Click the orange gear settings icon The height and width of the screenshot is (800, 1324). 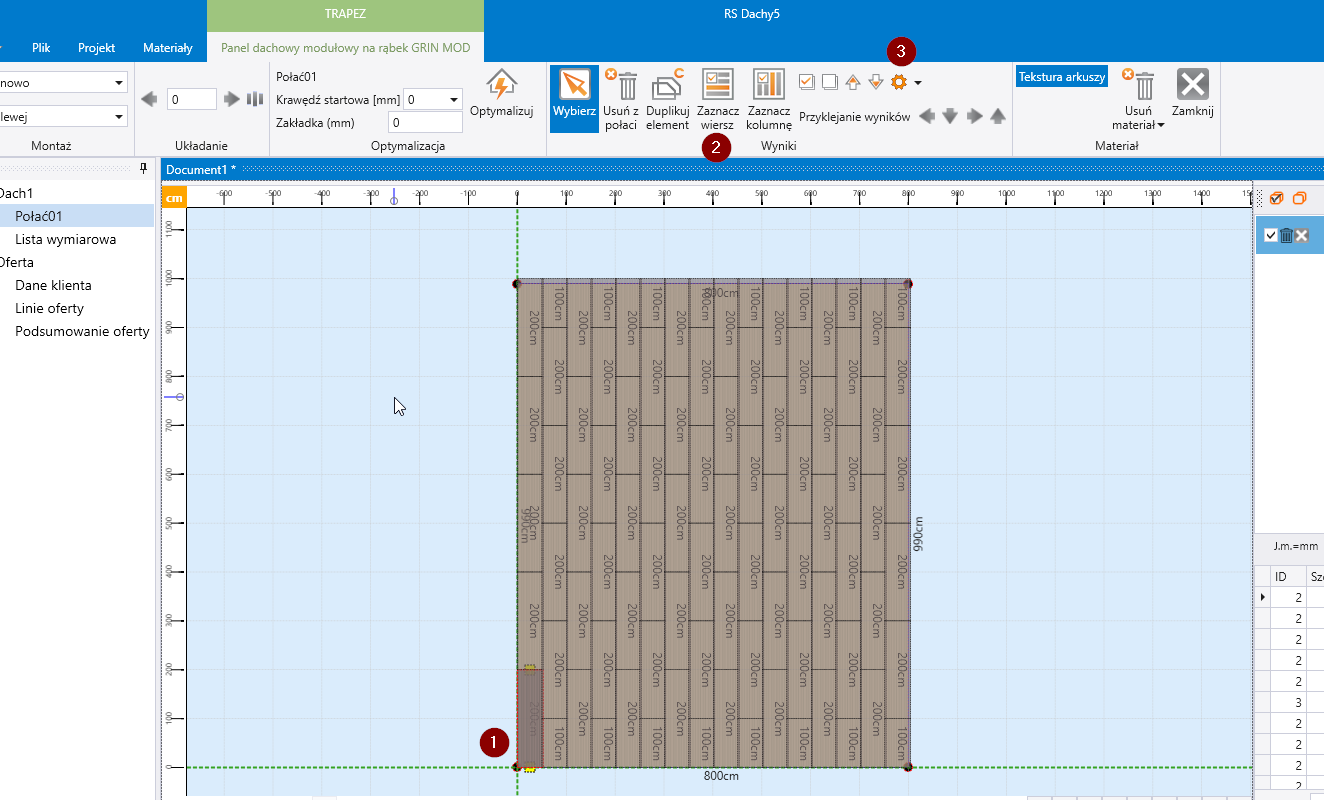coord(898,82)
